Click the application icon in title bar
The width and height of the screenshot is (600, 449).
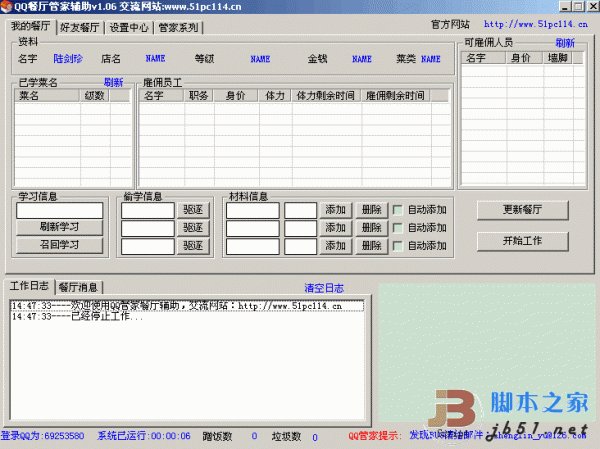[6, 7]
